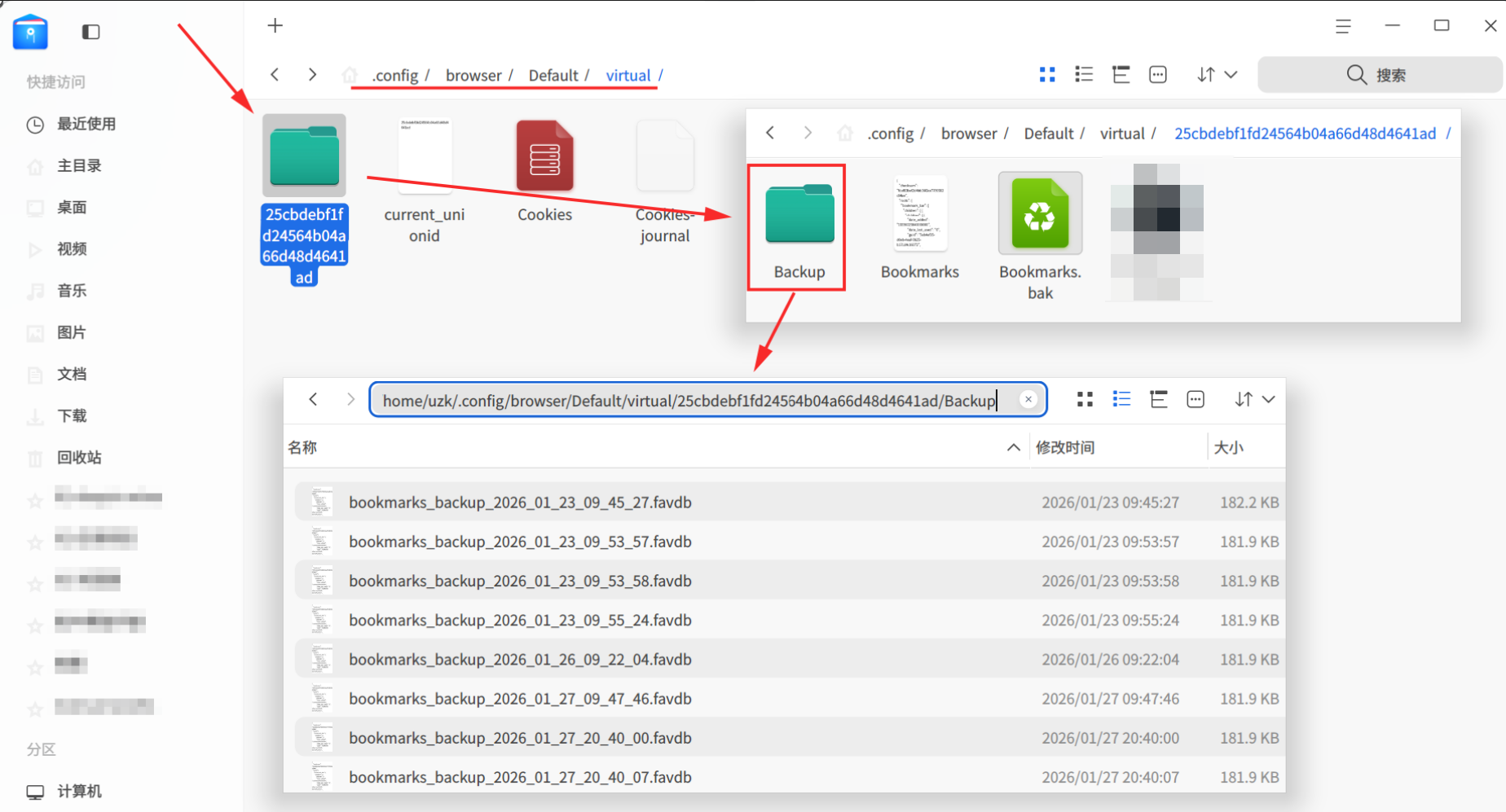
Task: Click the '.config' breadcrumb in main path
Action: pyautogui.click(x=395, y=75)
